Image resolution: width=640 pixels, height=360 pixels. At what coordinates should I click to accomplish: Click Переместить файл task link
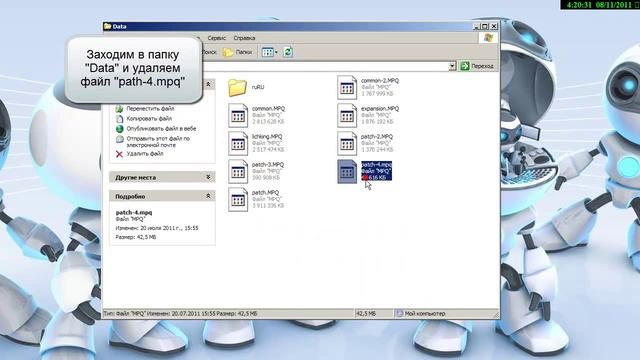coord(150,109)
